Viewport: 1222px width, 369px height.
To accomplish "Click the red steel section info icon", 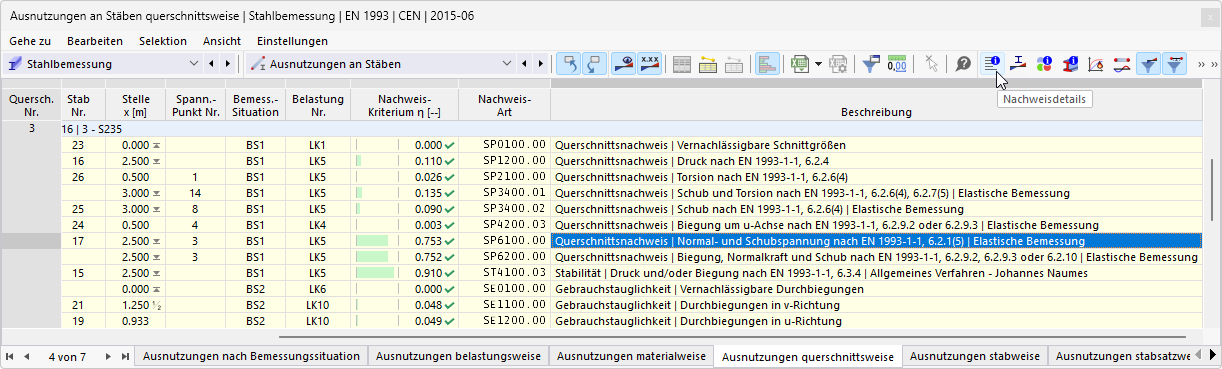I will coord(1070,64).
